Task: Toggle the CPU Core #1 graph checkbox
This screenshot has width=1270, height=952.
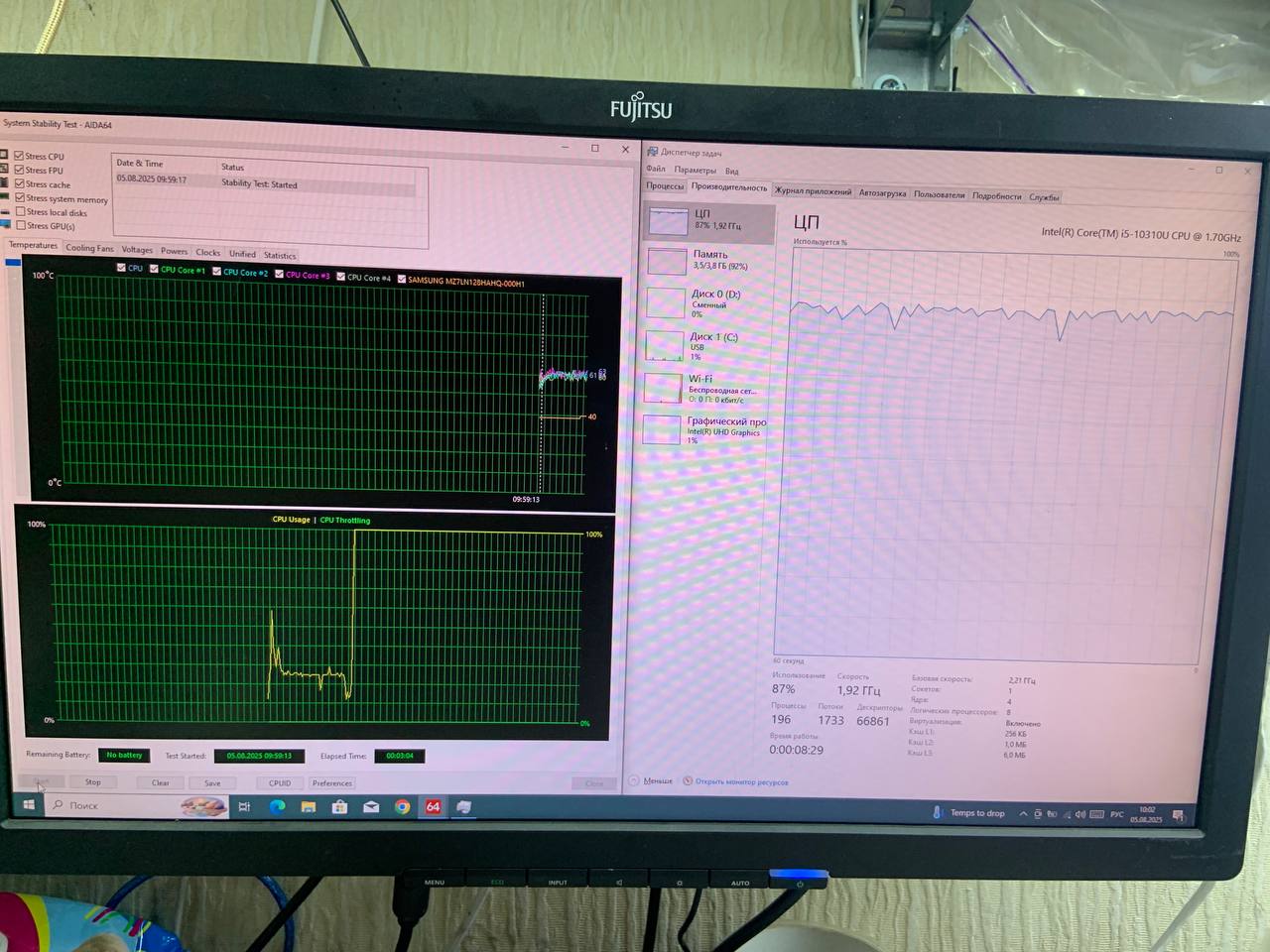Action: (154, 269)
